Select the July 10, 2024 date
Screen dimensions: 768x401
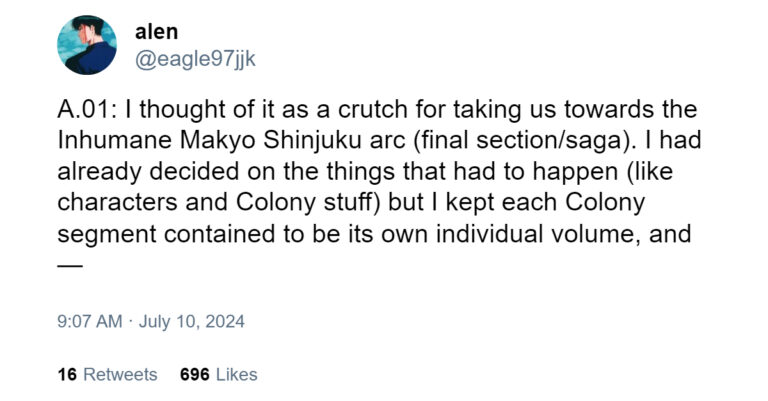(x=192, y=322)
